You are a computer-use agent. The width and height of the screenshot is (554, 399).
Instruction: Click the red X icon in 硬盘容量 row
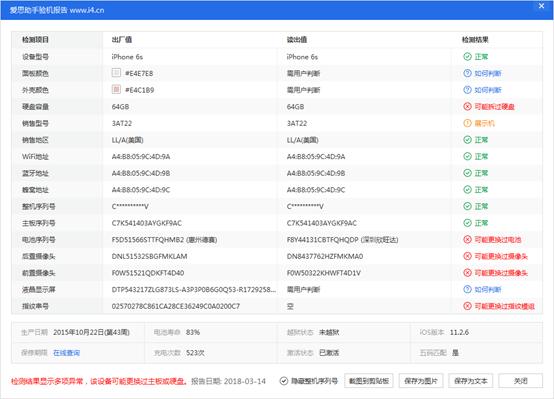click(x=467, y=106)
